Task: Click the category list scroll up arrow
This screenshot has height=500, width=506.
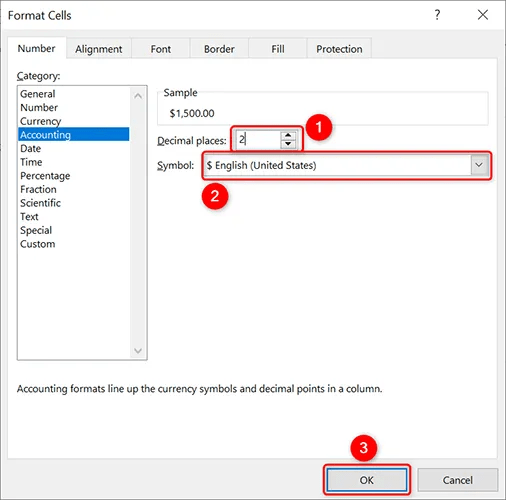Action: pos(138,96)
